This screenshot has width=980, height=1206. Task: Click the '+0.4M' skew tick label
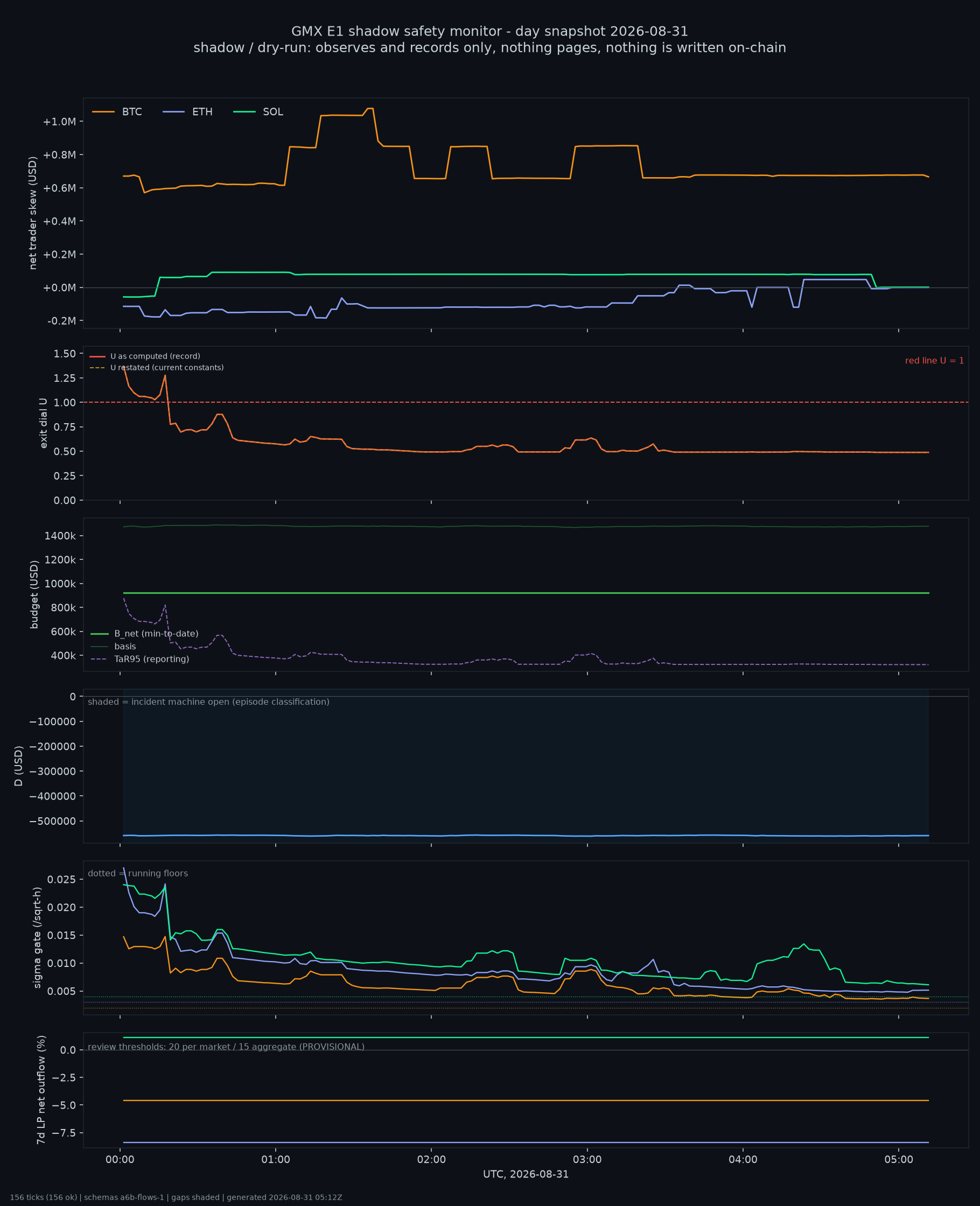tap(59, 221)
